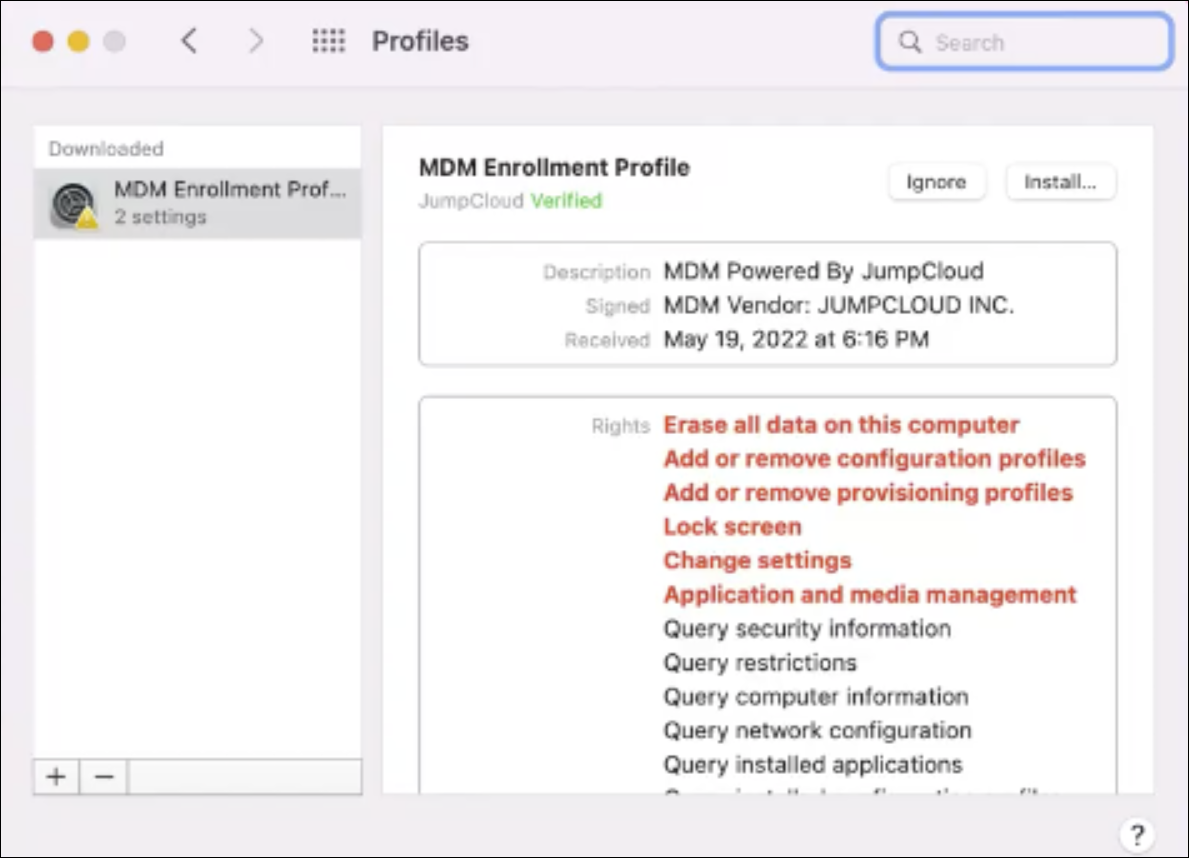Click the yellow warning badge on profile icon
Screen dimensions: 1189x858
(88, 219)
